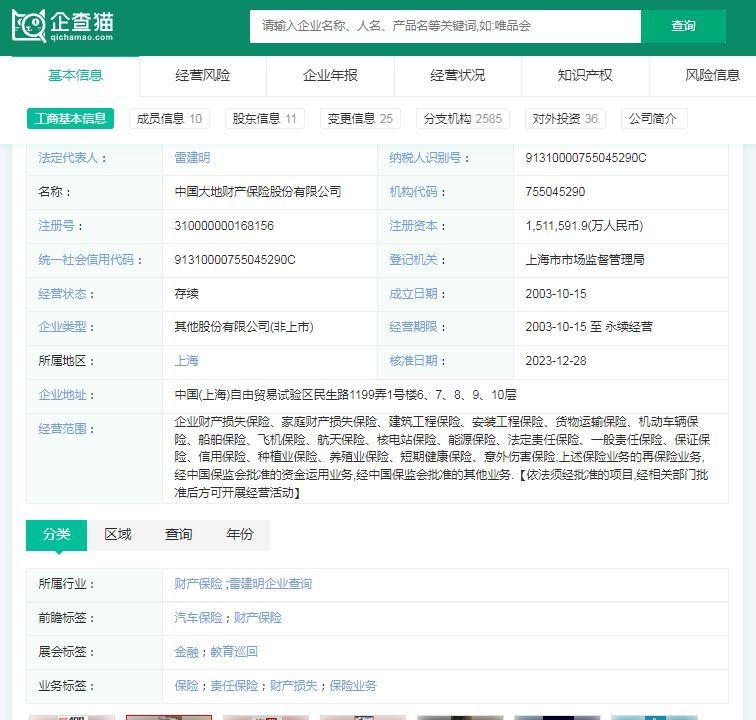Open legal representative 雷建明 link
Viewport: 756px width, 720px height.
coord(192,158)
